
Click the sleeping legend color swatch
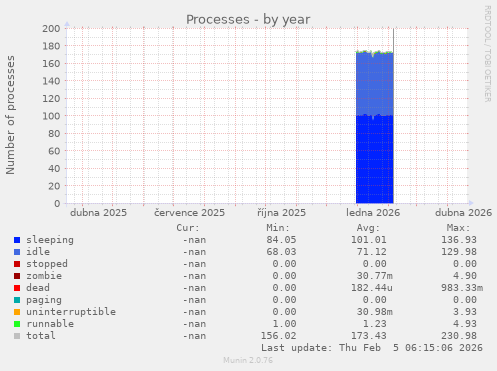point(17,240)
